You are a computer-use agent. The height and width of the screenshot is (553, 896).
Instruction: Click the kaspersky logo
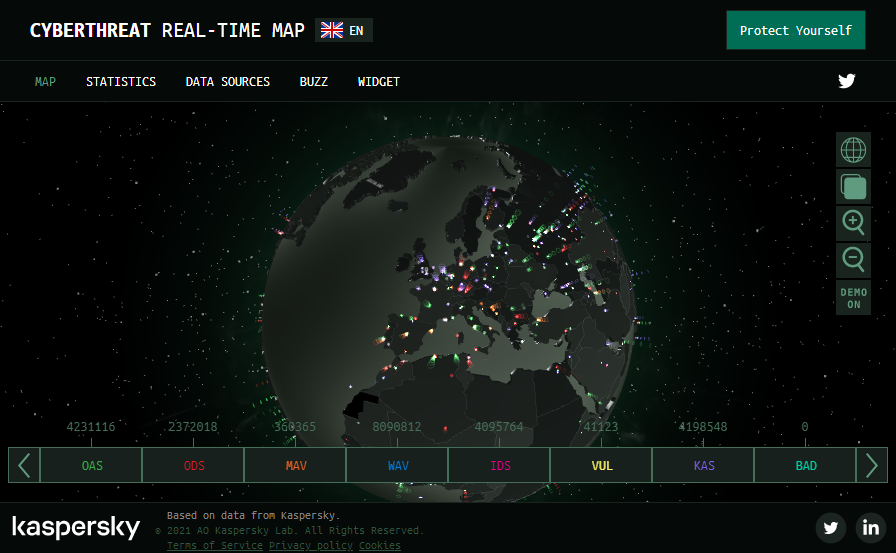click(76, 527)
